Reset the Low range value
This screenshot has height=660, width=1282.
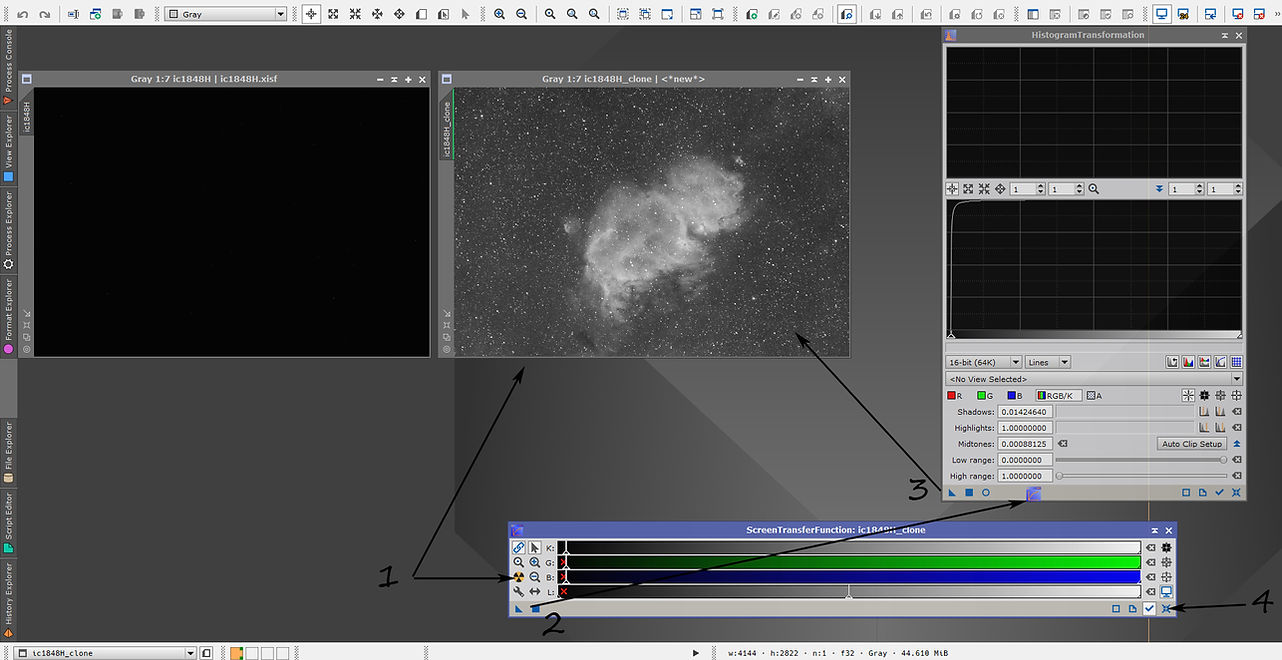pyautogui.click(x=1237, y=460)
